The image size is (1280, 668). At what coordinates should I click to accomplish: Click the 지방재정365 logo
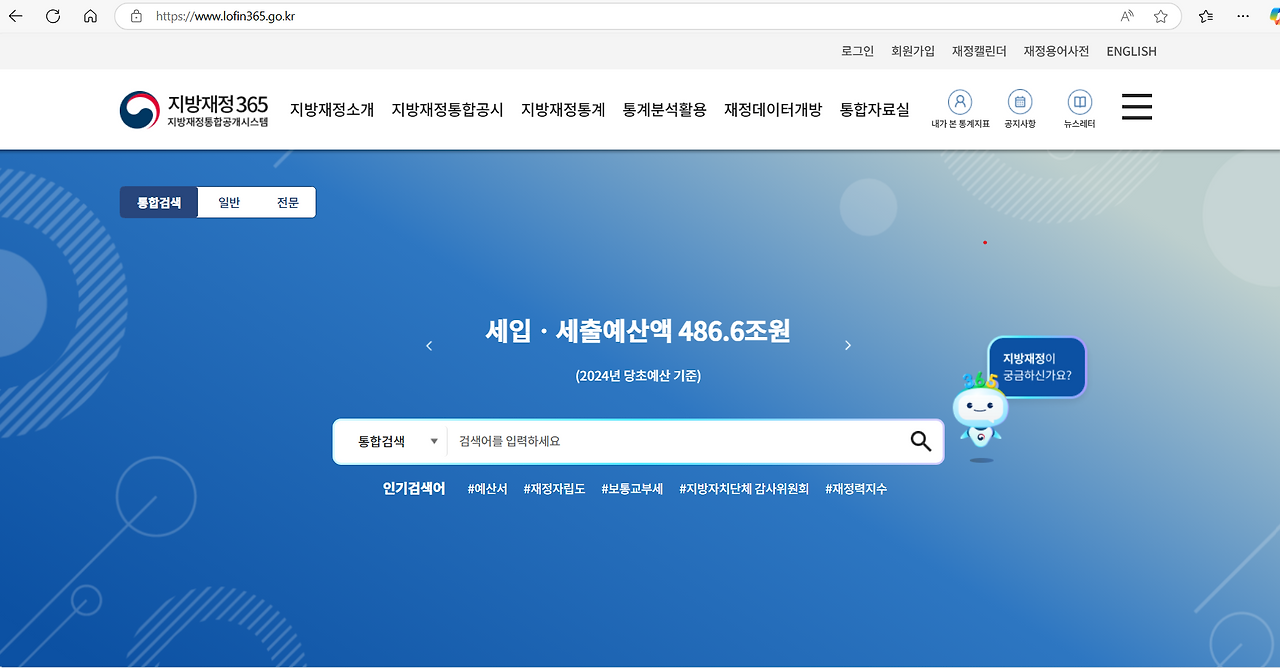pos(194,110)
